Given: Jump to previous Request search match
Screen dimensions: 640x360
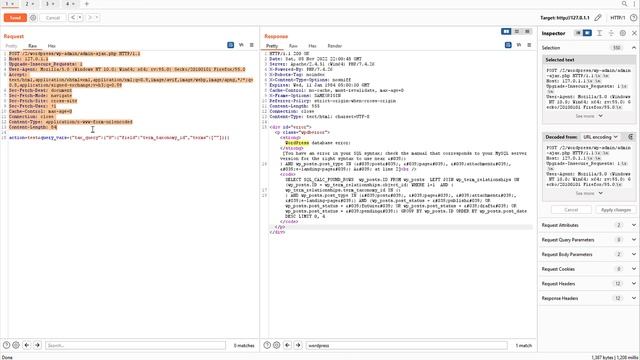Looking at the screenshot, I should tap(27, 345).
